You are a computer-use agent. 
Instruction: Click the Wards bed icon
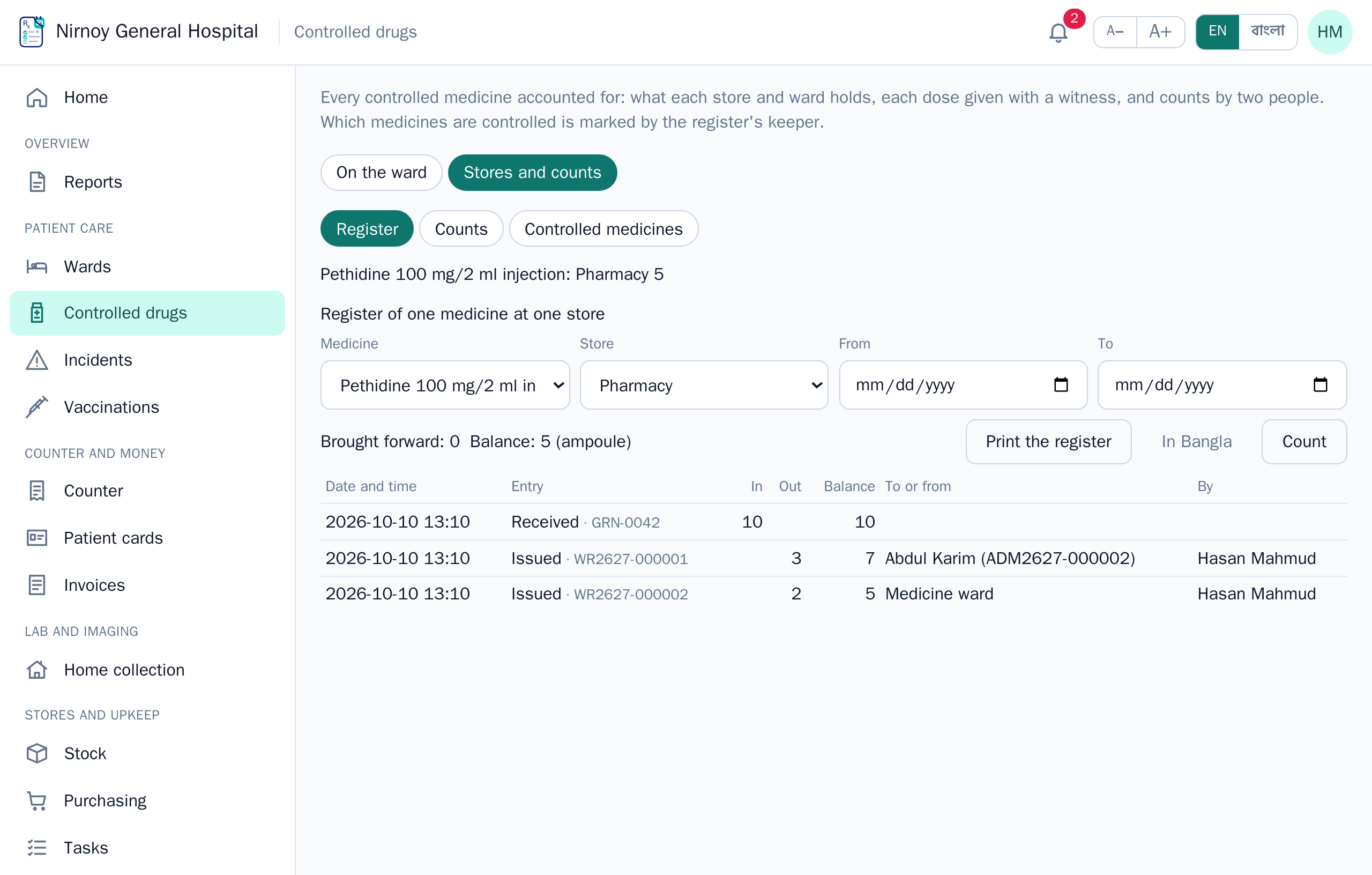(x=37, y=267)
